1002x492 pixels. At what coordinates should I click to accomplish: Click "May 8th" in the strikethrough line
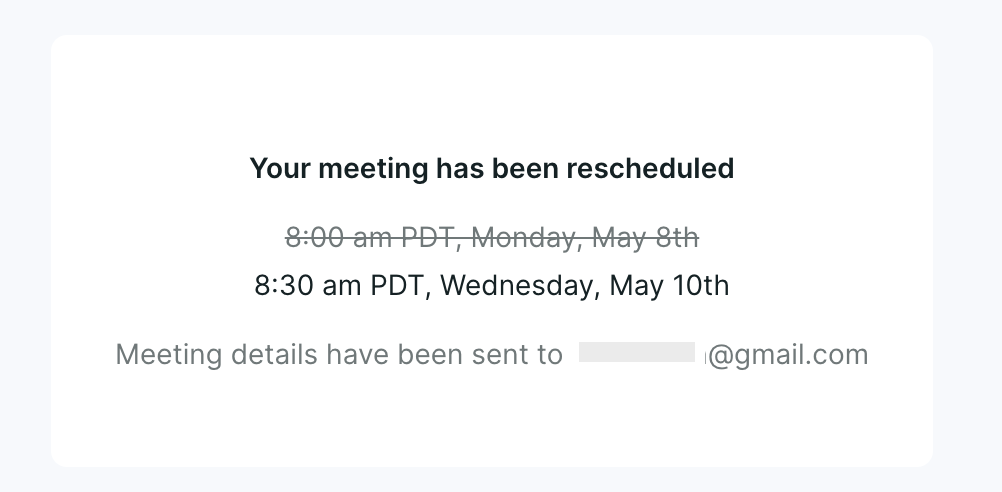[645, 238]
